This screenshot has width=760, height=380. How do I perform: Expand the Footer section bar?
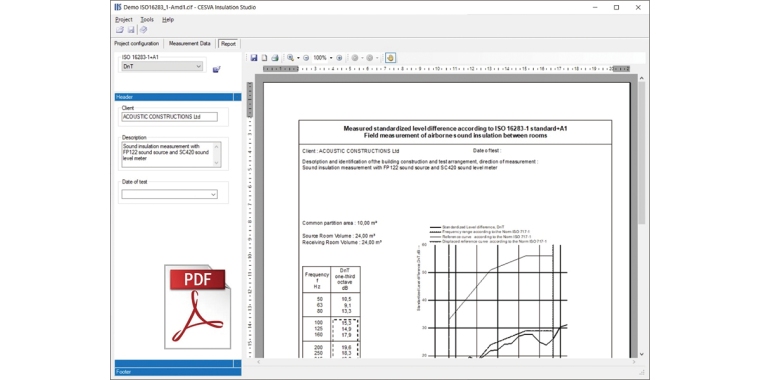(x=178, y=372)
